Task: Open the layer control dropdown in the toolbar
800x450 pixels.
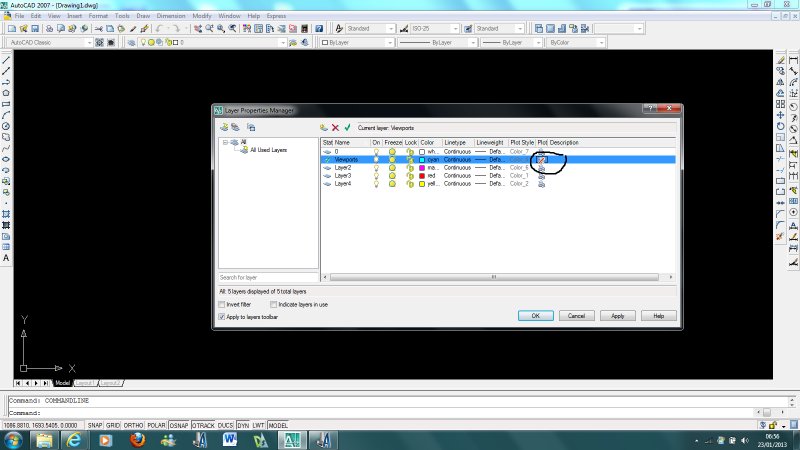Action: click(283, 42)
